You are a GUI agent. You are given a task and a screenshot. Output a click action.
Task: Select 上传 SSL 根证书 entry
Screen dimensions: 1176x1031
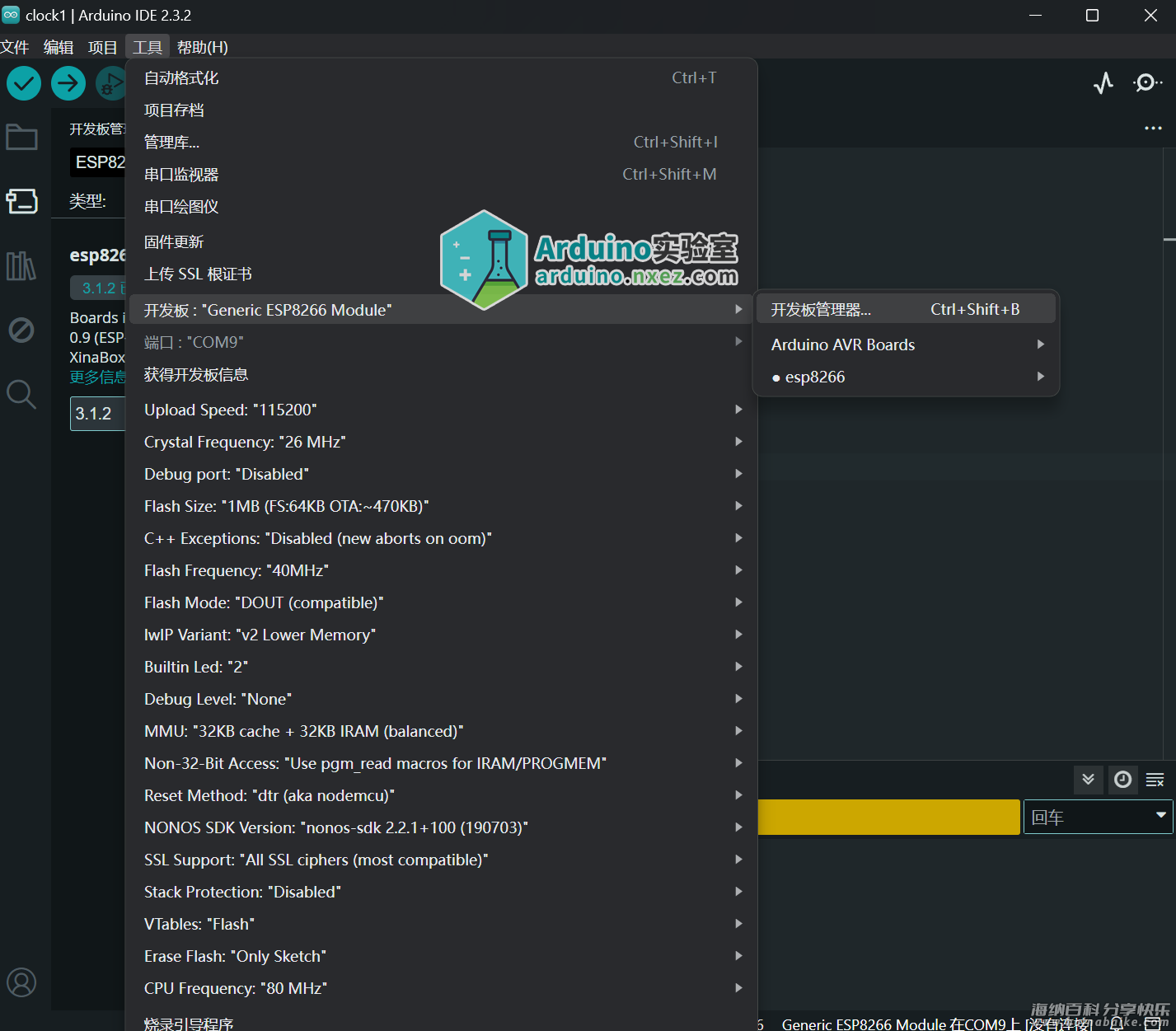[441, 274]
